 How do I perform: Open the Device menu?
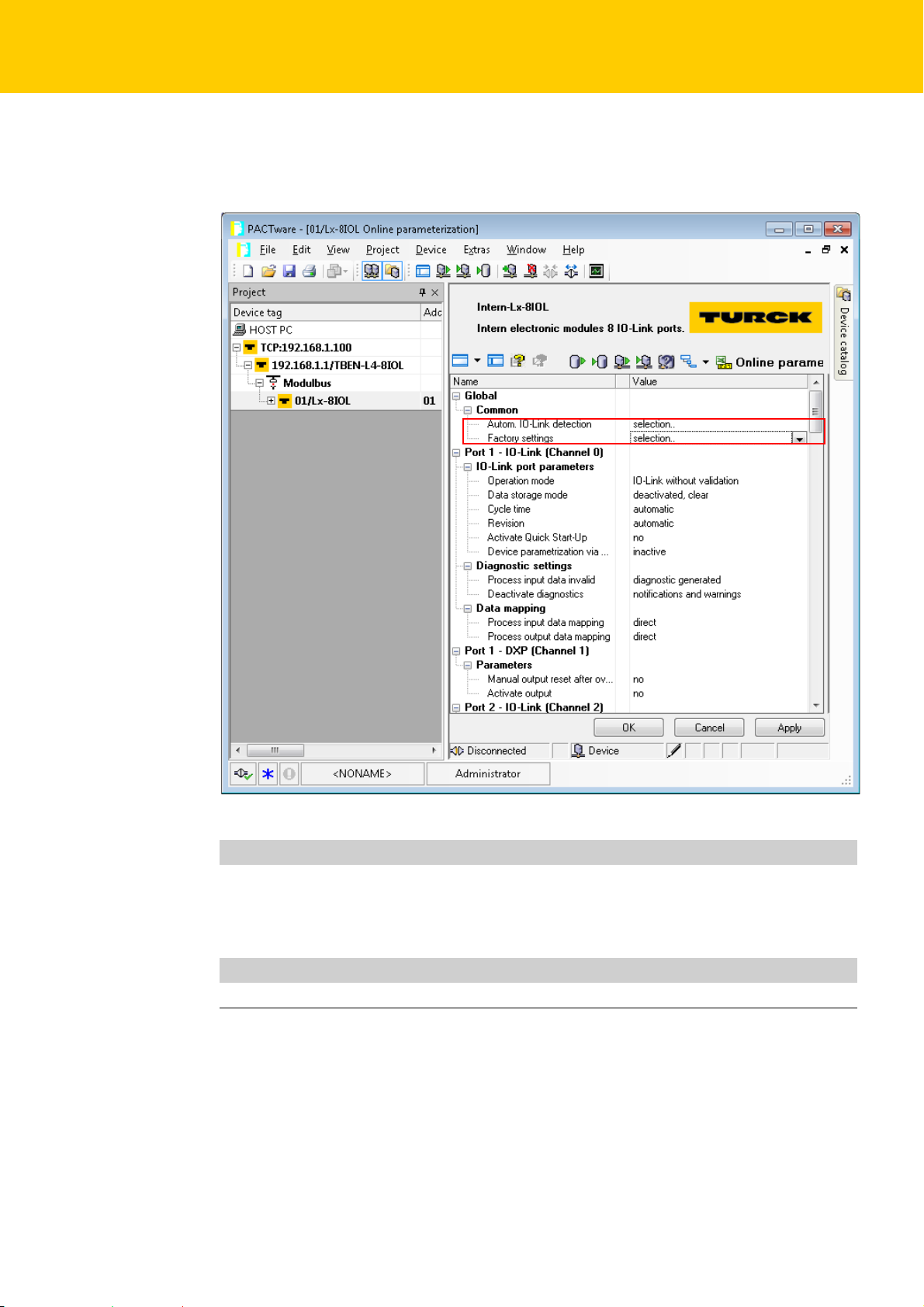431,250
